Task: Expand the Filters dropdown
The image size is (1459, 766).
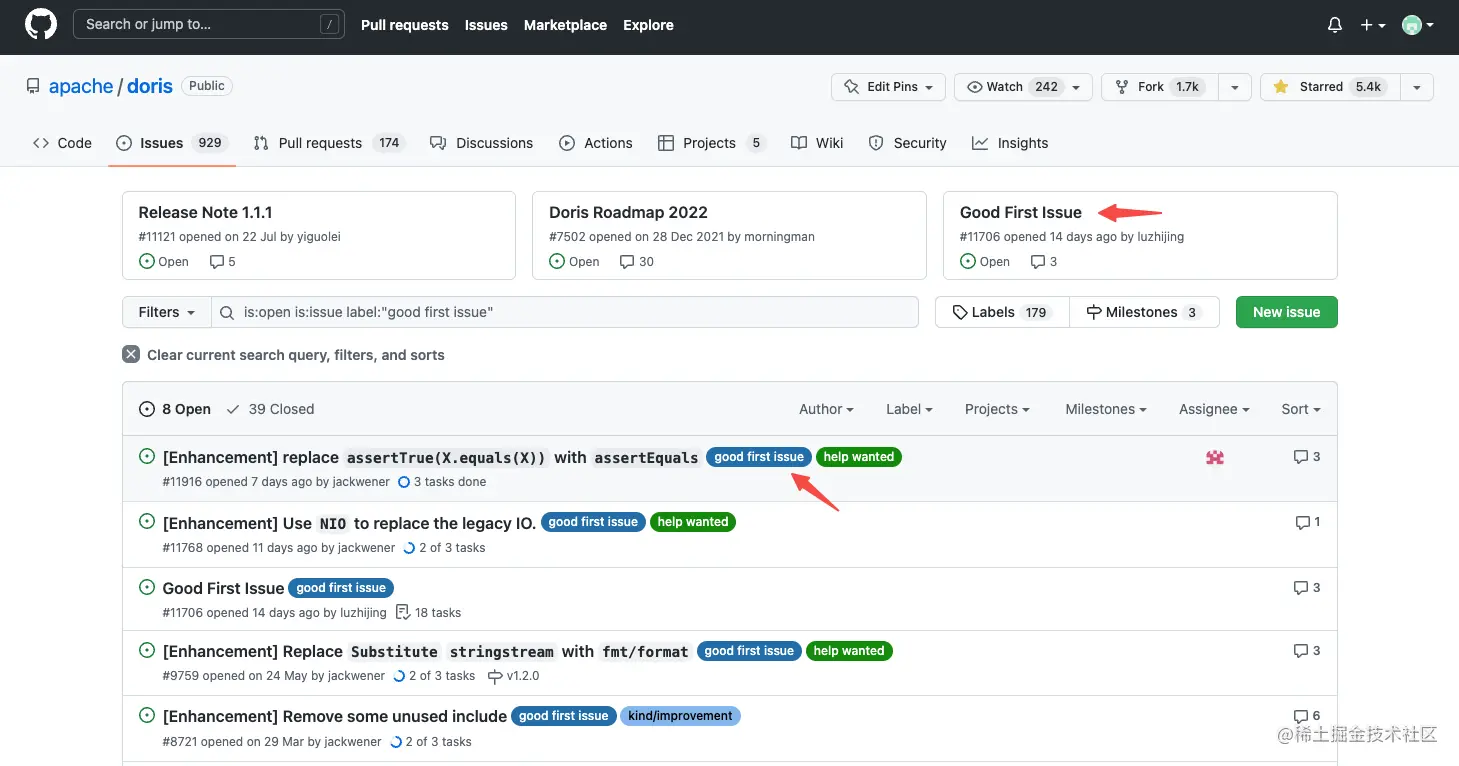Action: (x=167, y=312)
